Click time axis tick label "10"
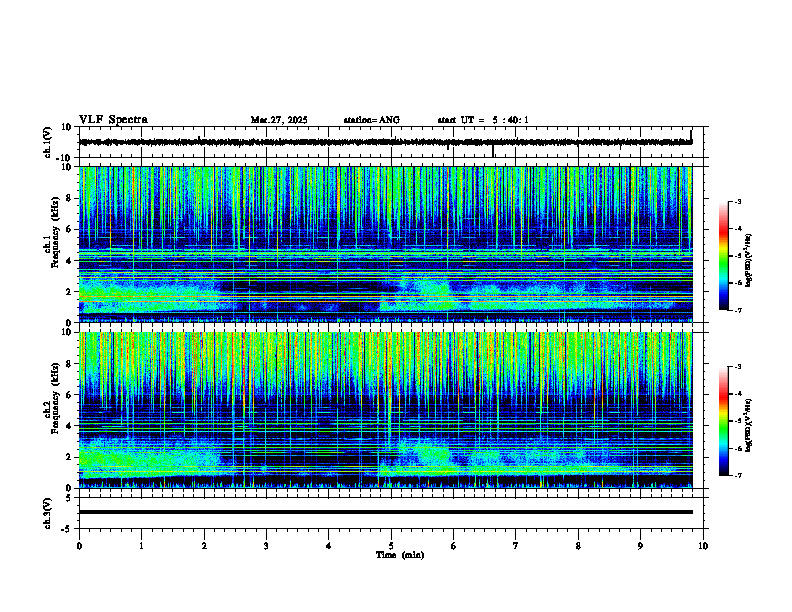 [x=703, y=546]
